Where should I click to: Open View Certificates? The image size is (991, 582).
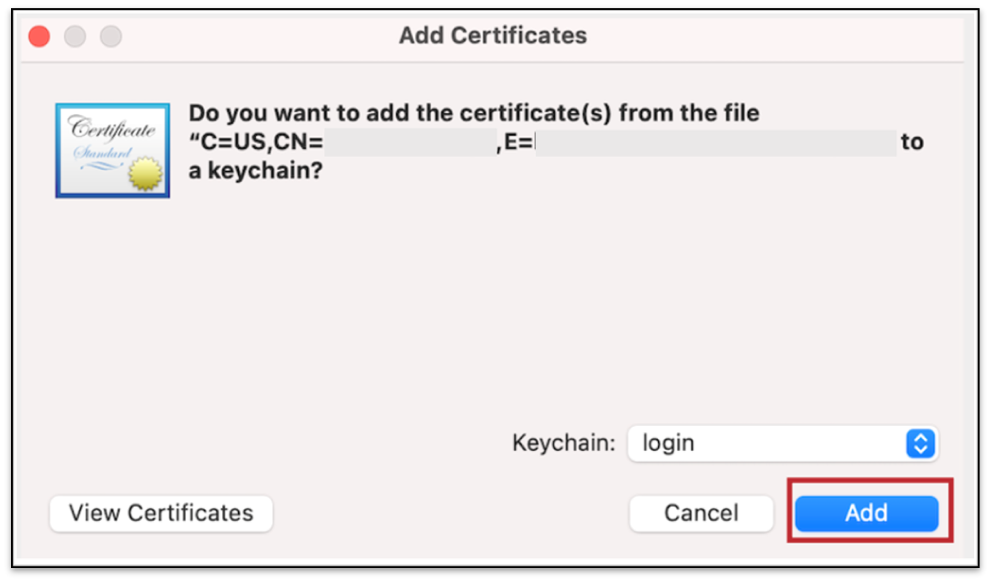161,513
